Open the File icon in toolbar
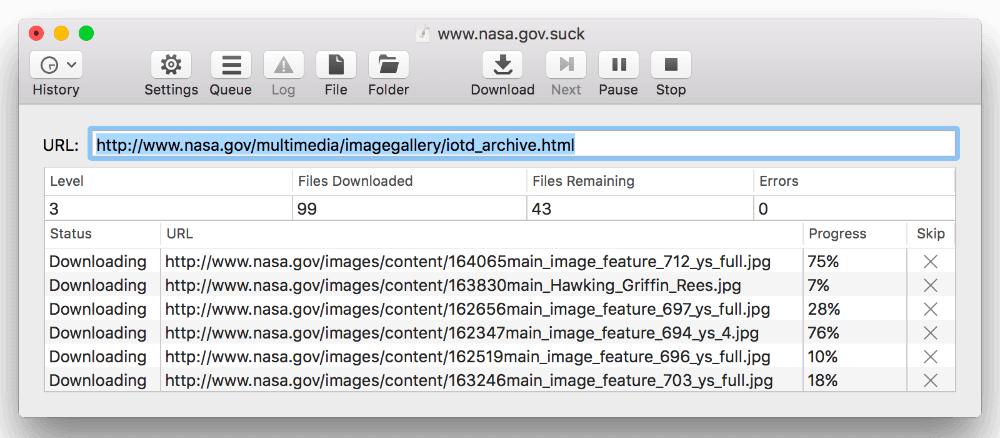Image resolution: width=1000 pixels, height=438 pixels. pos(336,64)
